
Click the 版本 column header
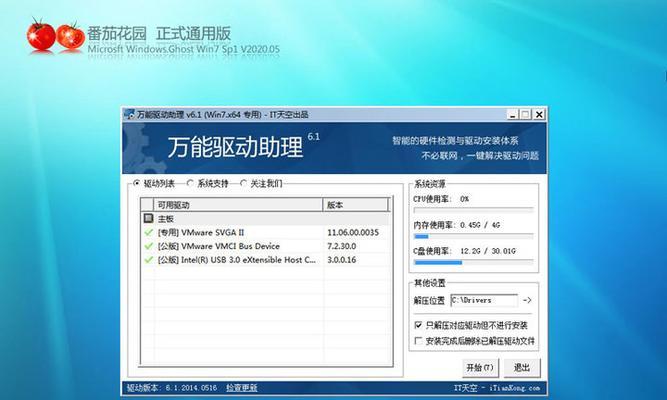pos(356,205)
